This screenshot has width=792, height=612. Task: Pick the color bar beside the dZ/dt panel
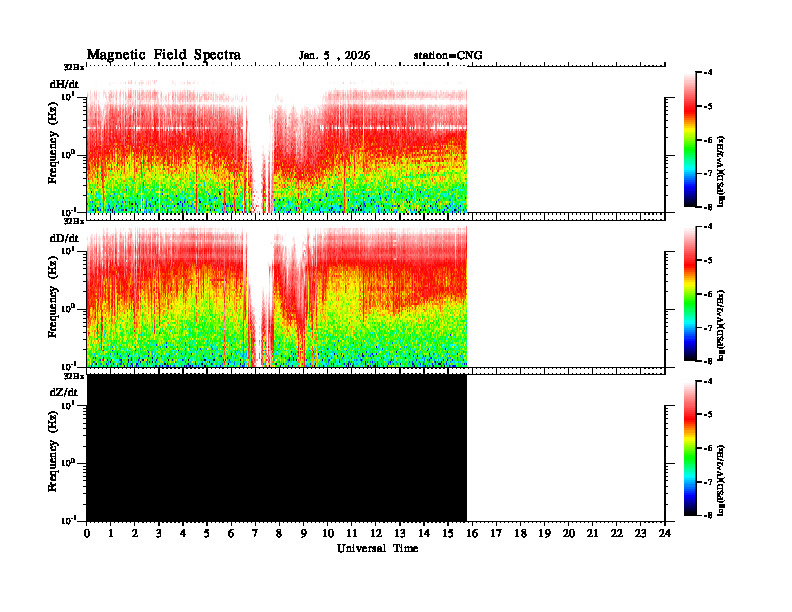point(690,448)
